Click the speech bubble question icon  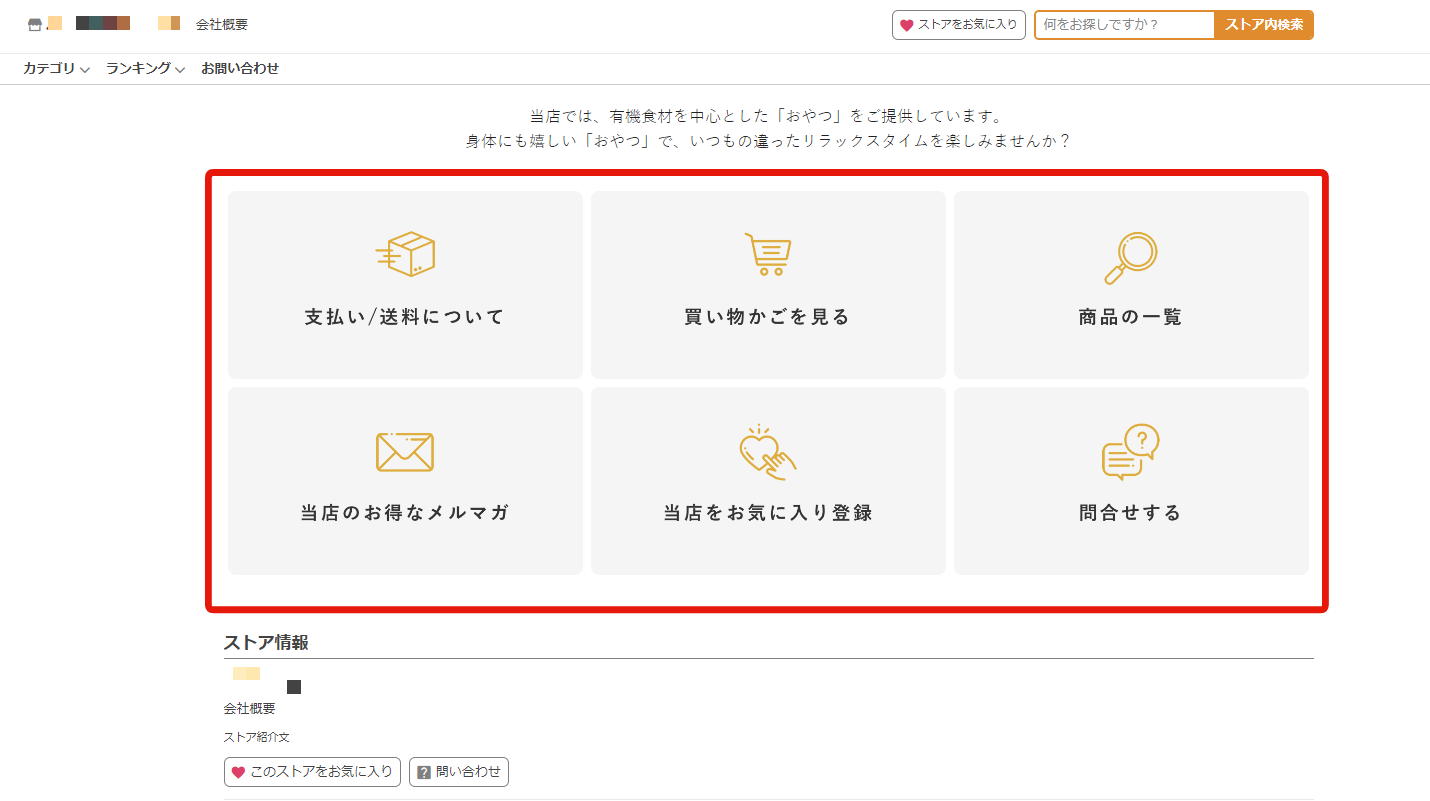[1130, 452]
